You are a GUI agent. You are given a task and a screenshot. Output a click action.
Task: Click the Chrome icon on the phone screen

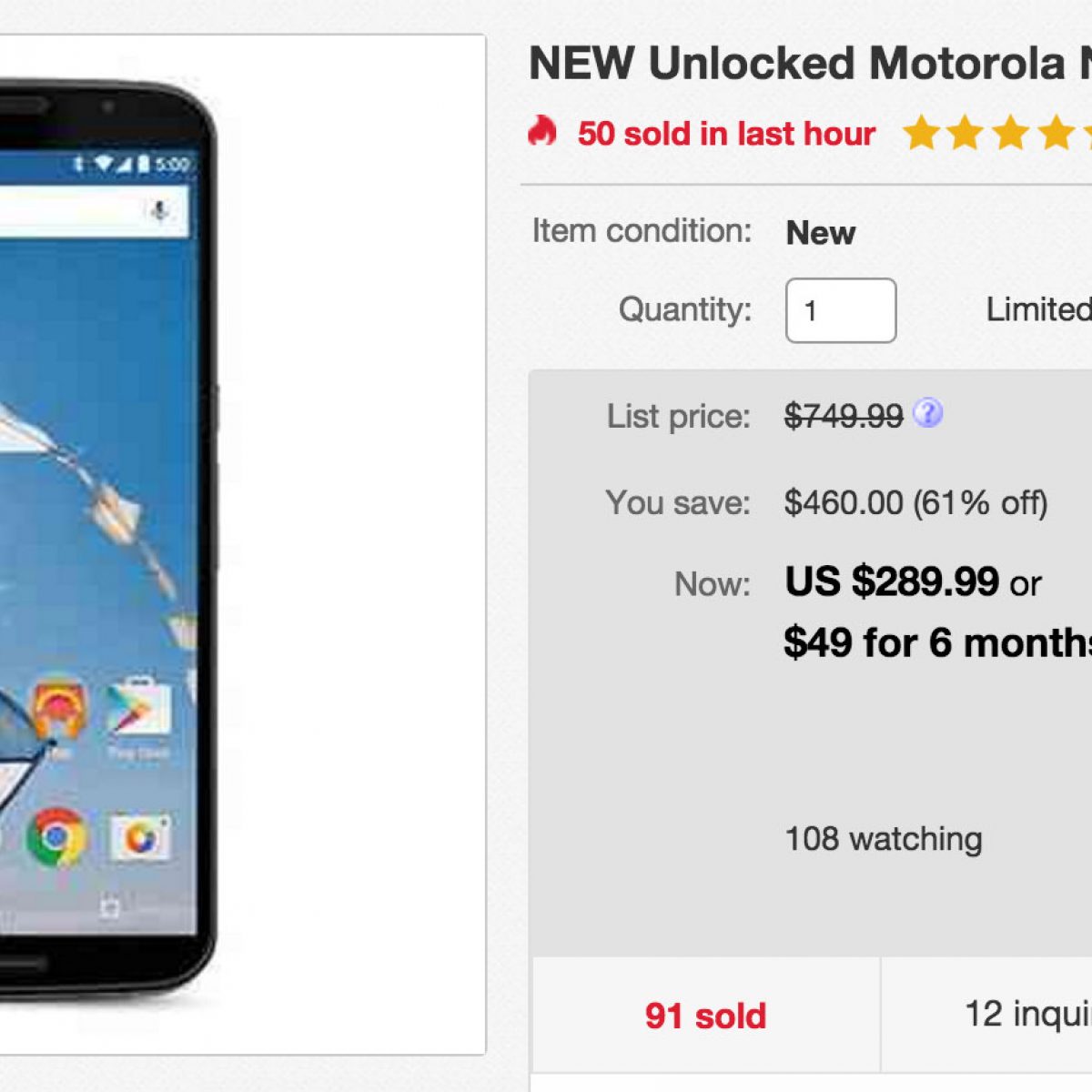[x=56, y=836]
